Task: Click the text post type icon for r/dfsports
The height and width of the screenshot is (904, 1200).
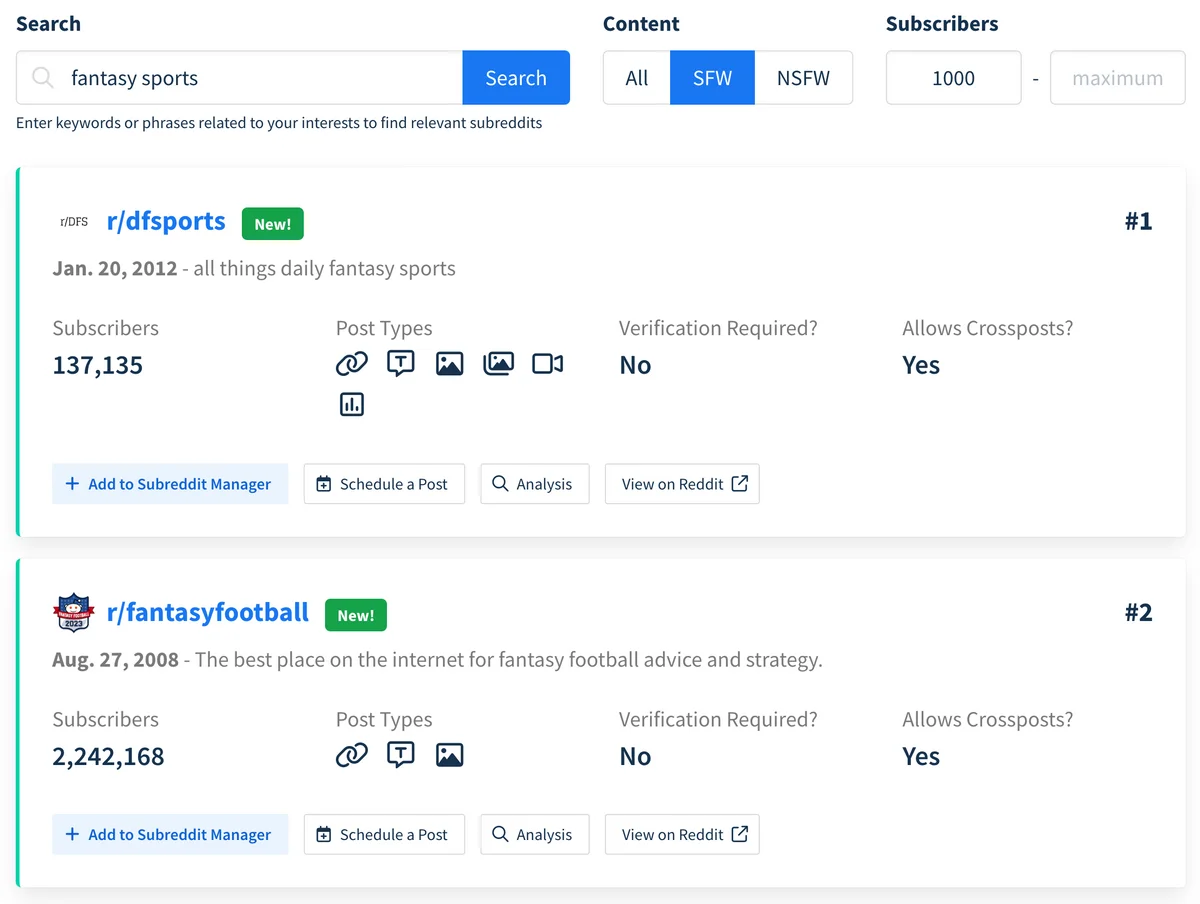Action: pos(400,363)
